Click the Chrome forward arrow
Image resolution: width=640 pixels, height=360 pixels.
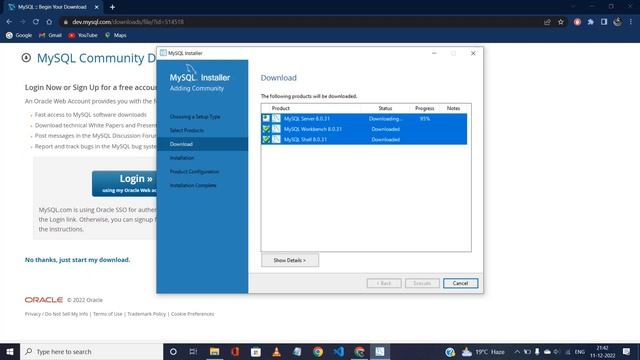22,22
